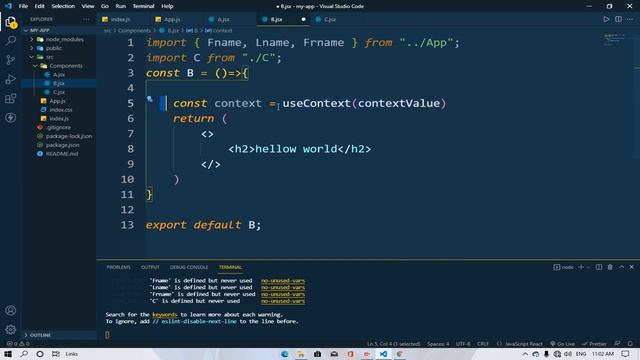The width and height of the screenshot is (640, 360).
Task: Open the Terminal menu
Action: coord(143,6)
